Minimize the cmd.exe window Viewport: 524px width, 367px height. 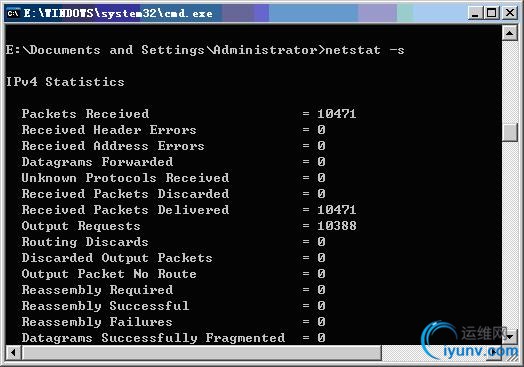pyautogui.click(x=475, y=13)
